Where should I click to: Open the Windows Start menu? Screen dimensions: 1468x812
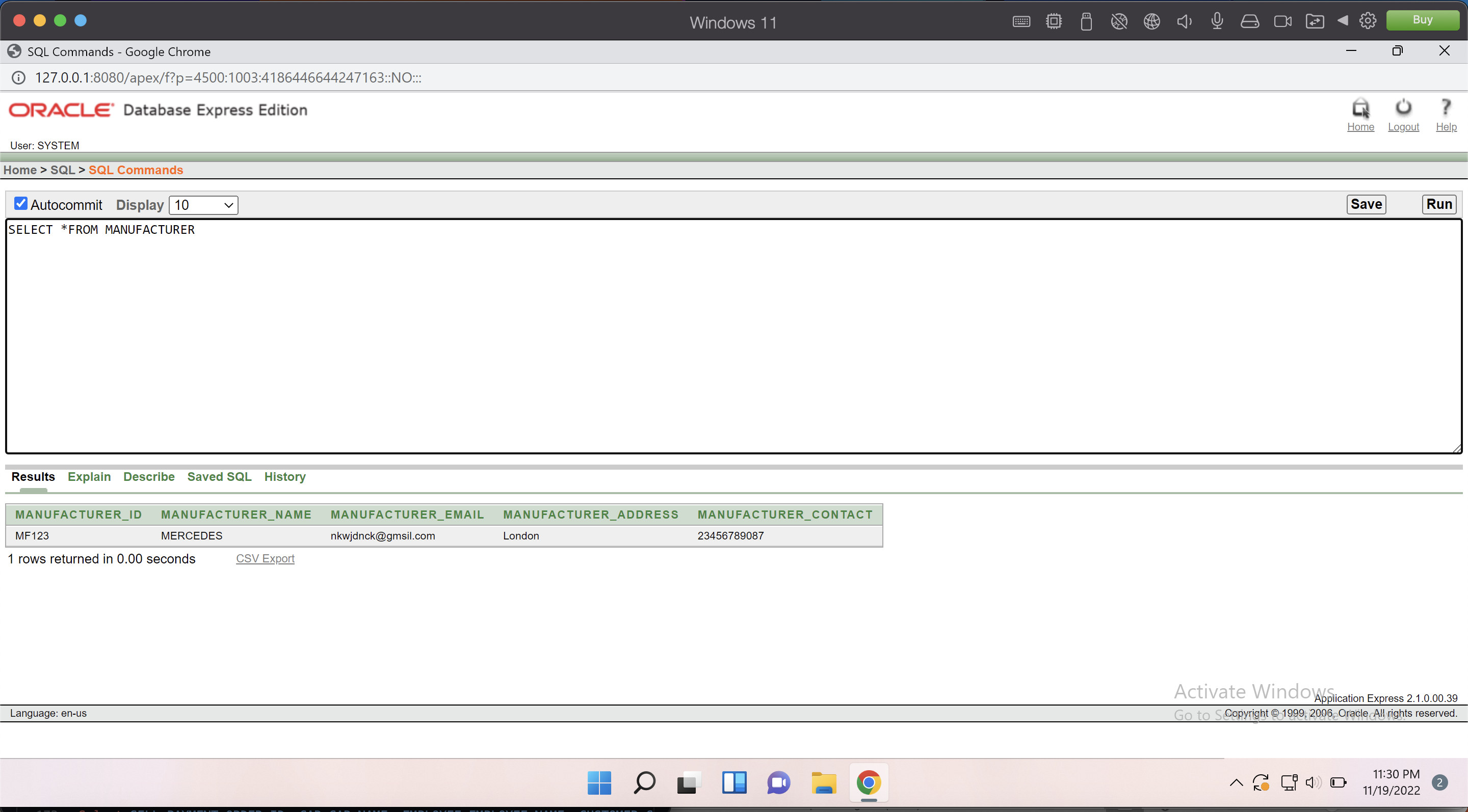[x=599, y=783]
